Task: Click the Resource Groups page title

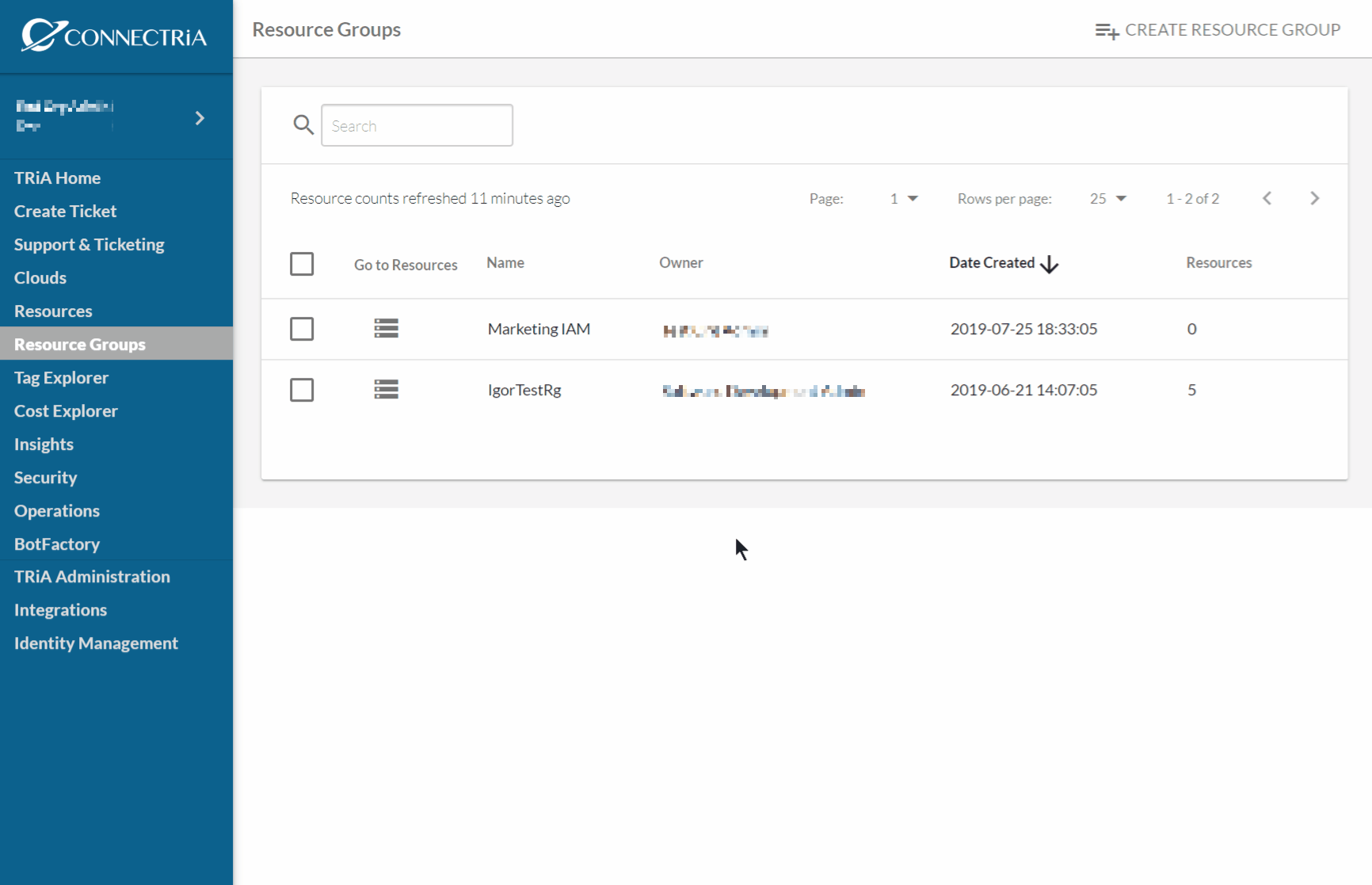Action: point(326,30)
